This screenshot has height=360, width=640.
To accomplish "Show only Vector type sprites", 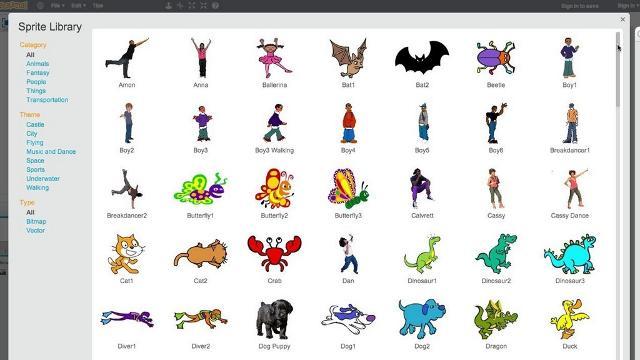I will point(36,230).
